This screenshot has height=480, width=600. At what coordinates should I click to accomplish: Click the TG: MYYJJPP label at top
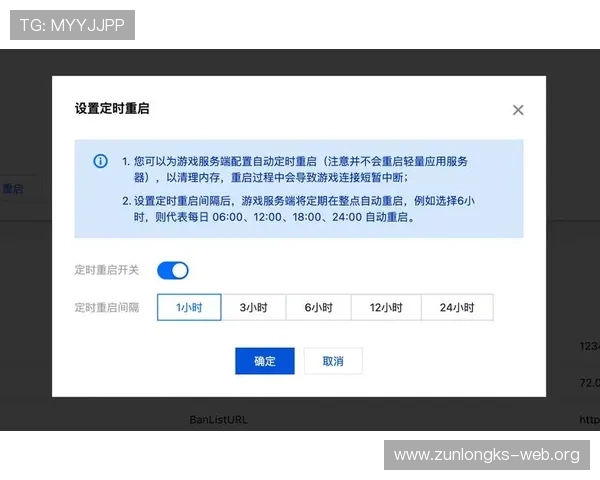pyautogui.click(x=72, y=25)
